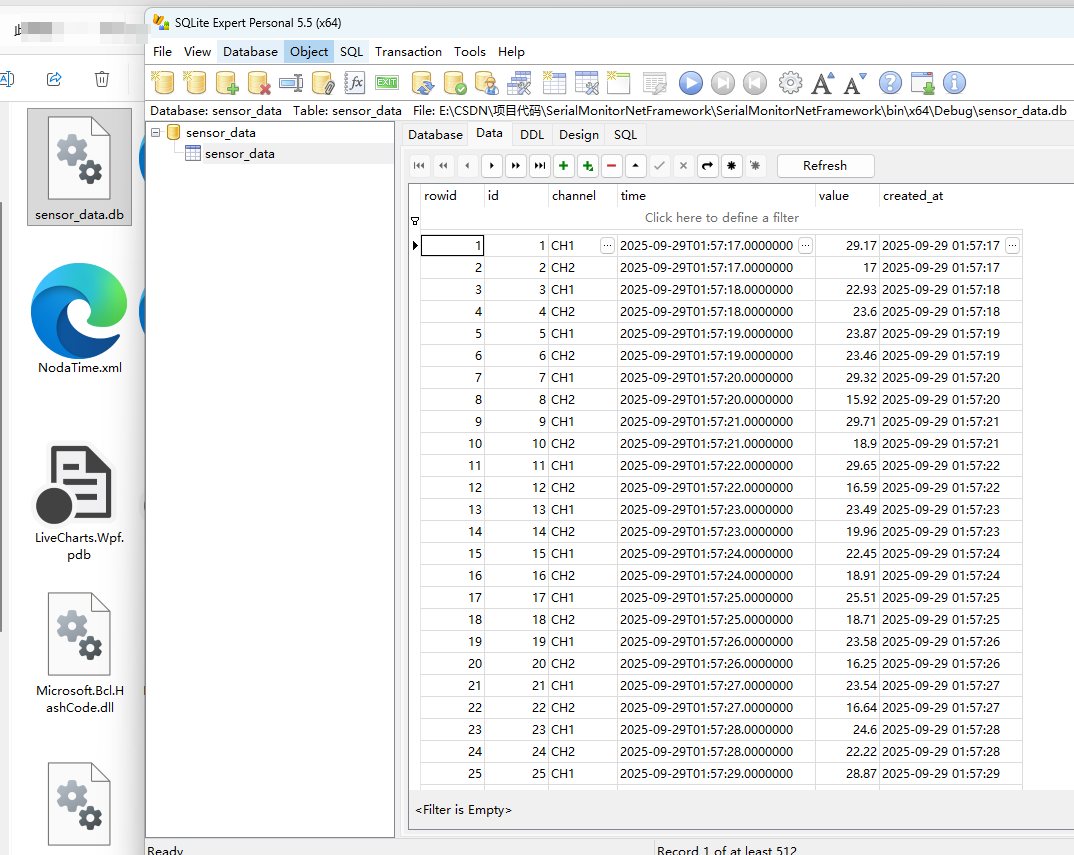The height and width of the screenshot is (855, 1074).
Task: Select time cell 2025-09-29T01:57:22.0000000 in row 12
Action: tap(716, 488)
